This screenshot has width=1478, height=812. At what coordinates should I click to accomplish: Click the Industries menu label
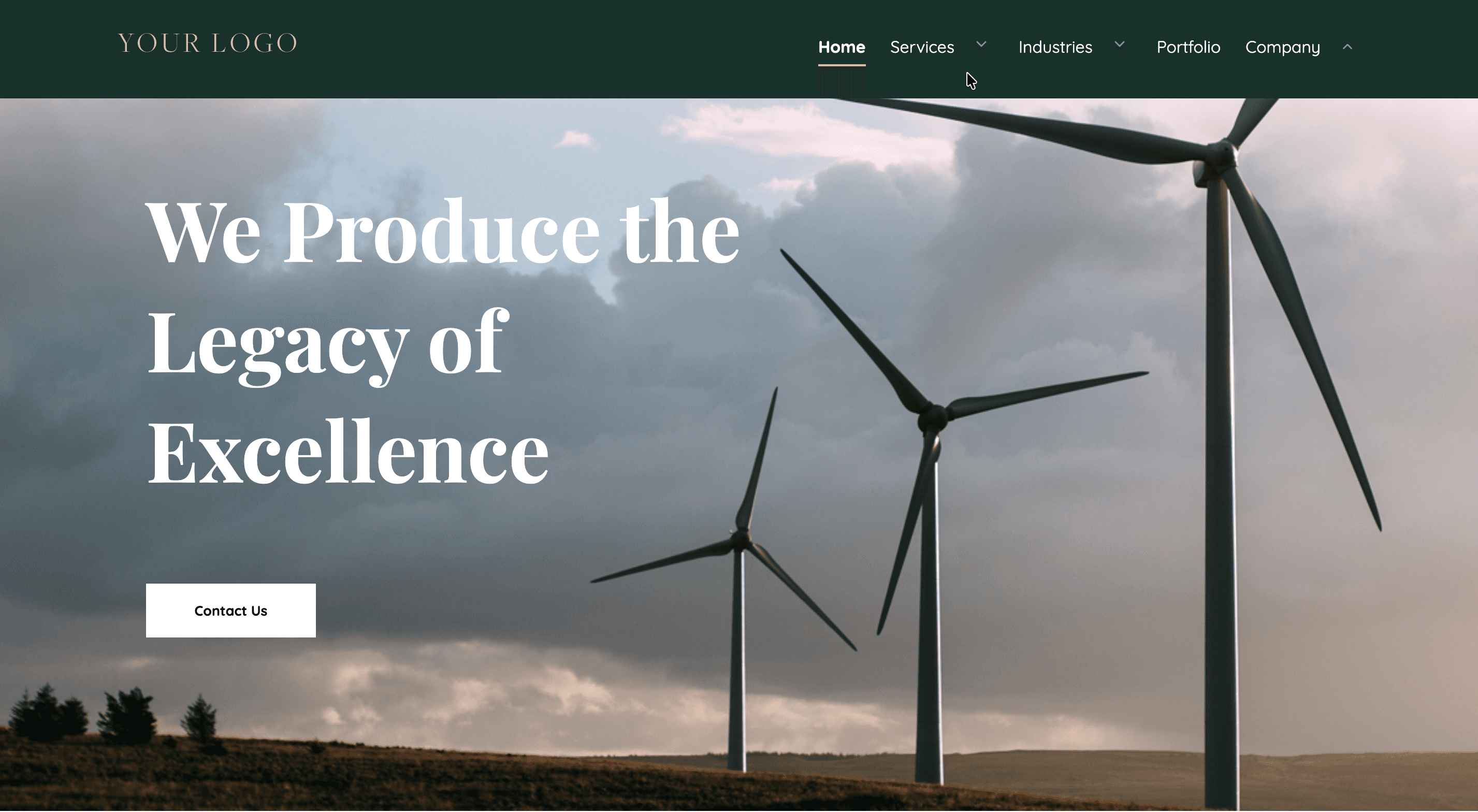pos(1055,47)
